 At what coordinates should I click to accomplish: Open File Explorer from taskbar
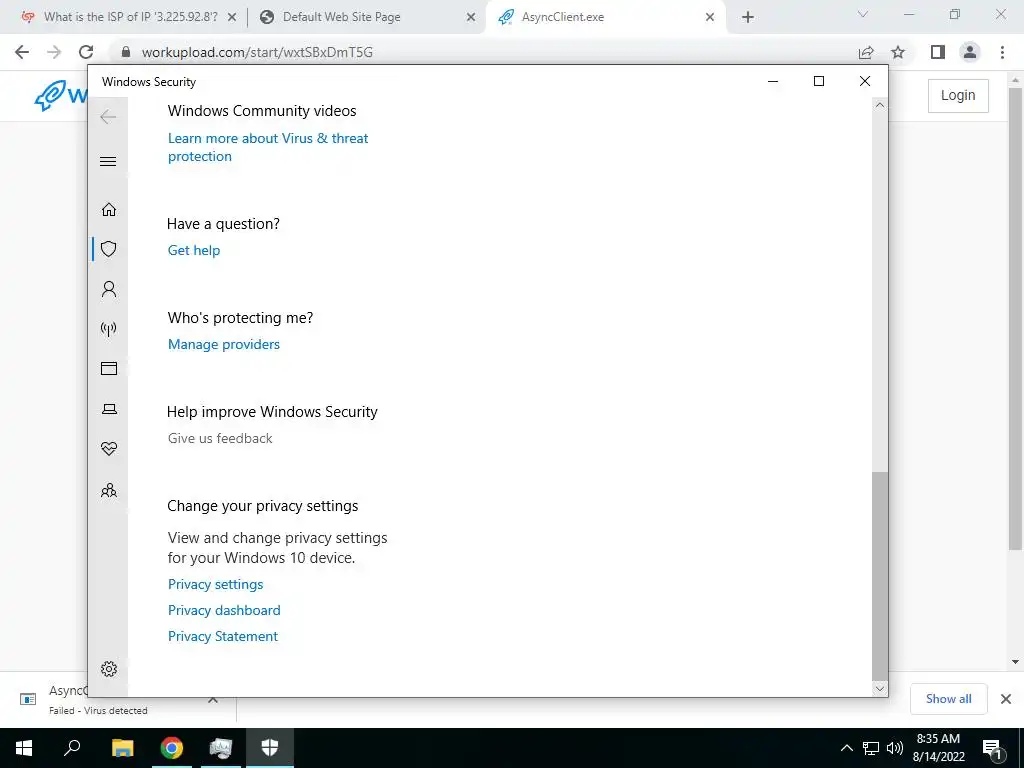pyautogui.click(x=122, y=748)
